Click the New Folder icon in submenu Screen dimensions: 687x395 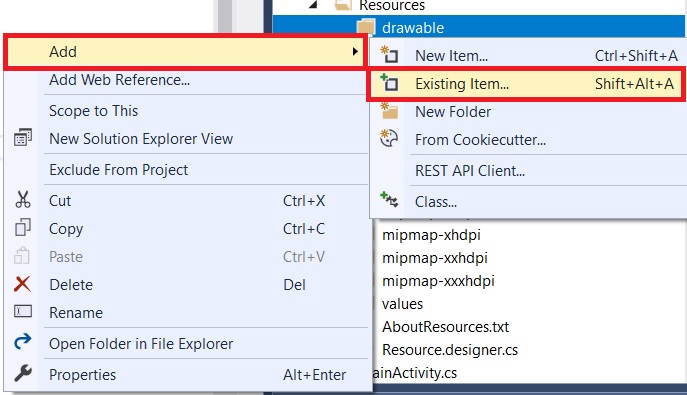[389, 111]
